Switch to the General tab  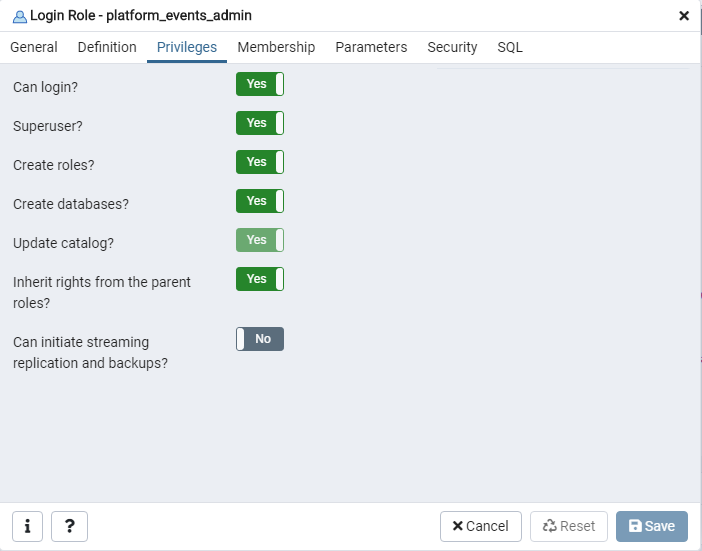tap(34, 47)
